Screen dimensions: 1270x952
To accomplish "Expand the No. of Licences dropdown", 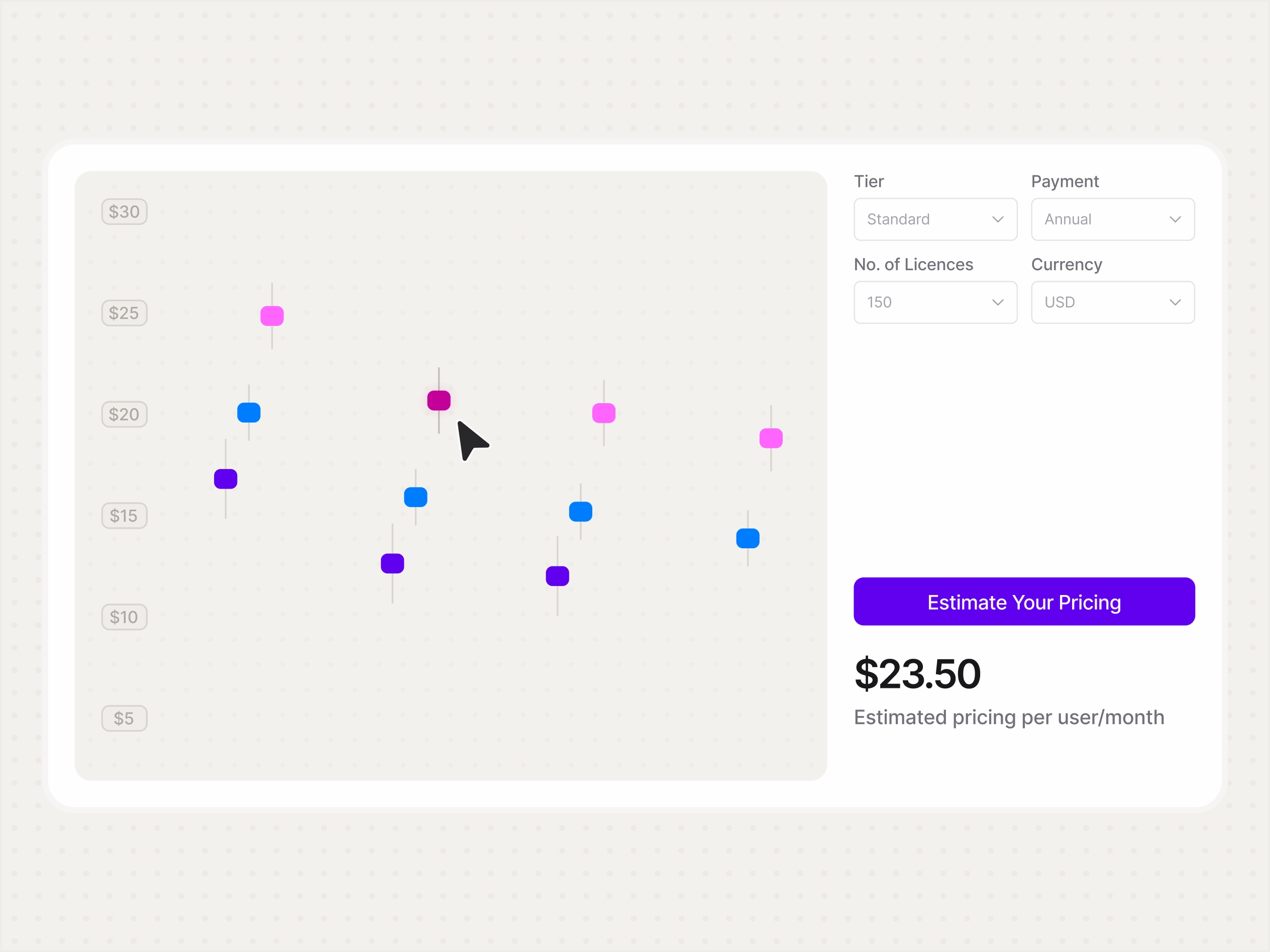I will [x=935, y=302].
